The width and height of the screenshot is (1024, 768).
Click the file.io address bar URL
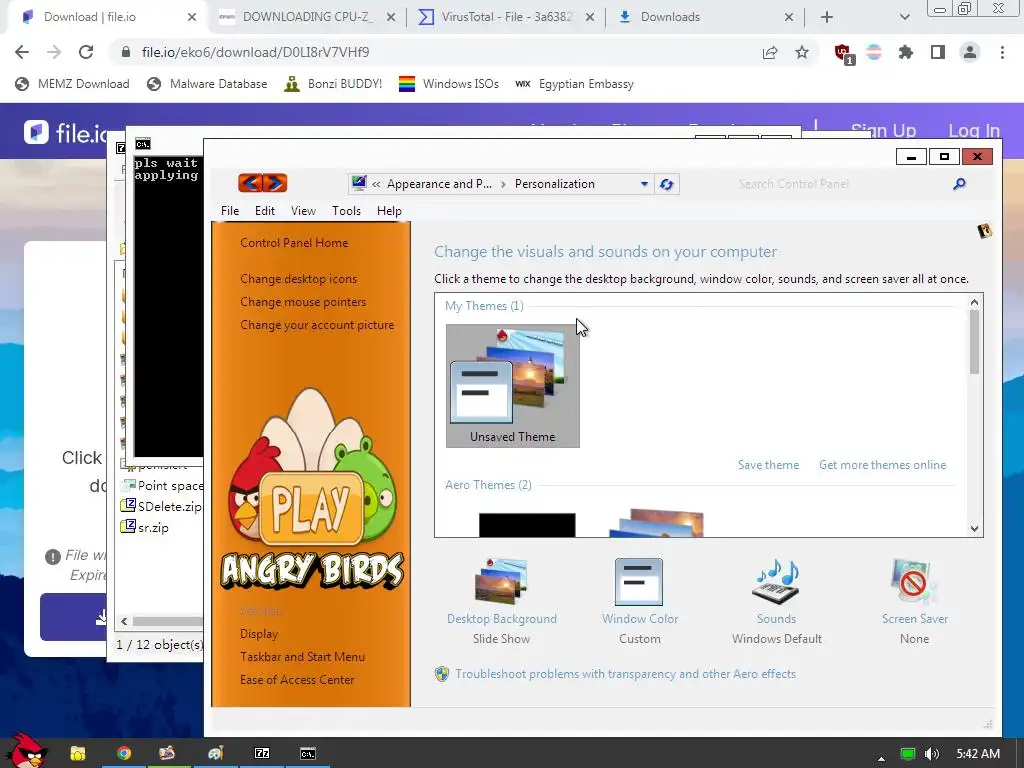click(255, 52)
